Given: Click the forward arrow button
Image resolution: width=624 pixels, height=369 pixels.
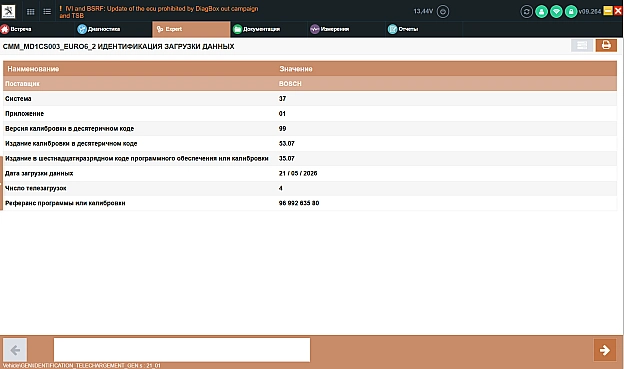Looking at the screenshot, I should 605,350.
